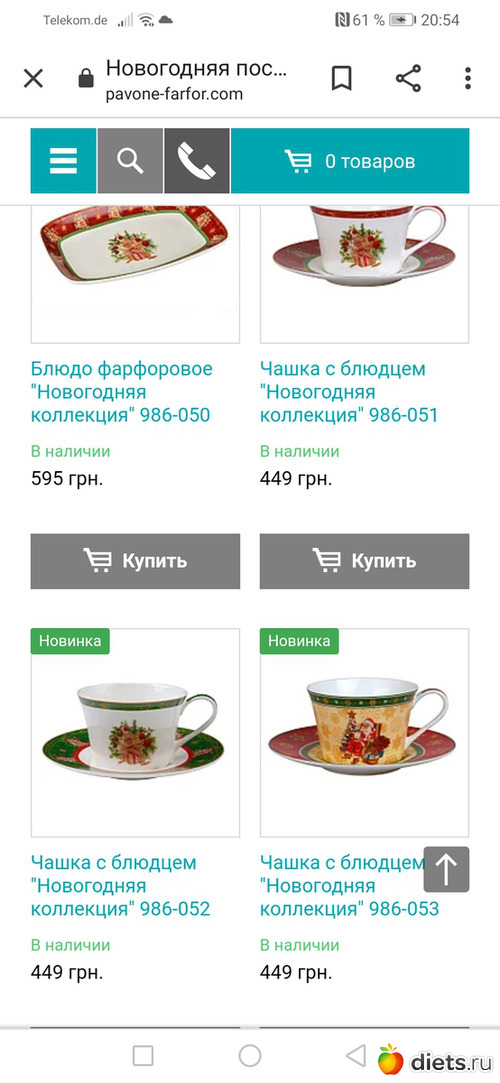Click Купить under plate 986-050

[x=135, y=561]
